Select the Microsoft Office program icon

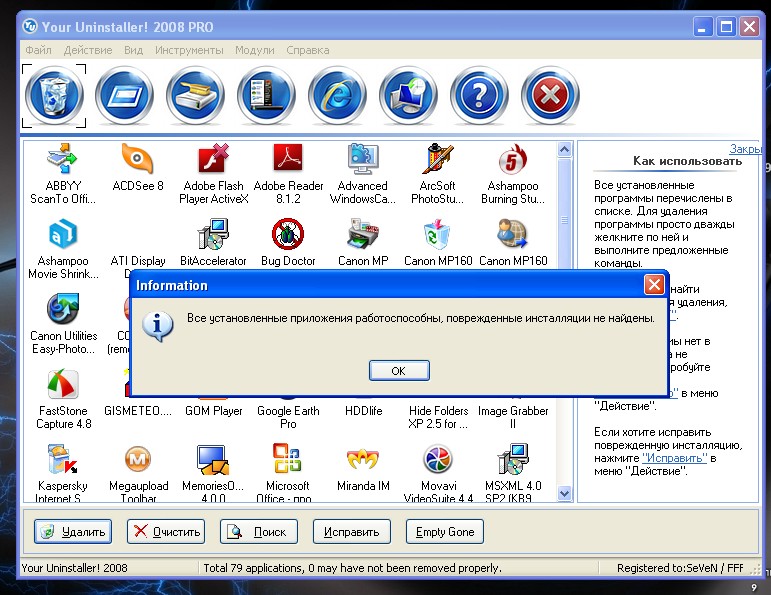point(287,458)
